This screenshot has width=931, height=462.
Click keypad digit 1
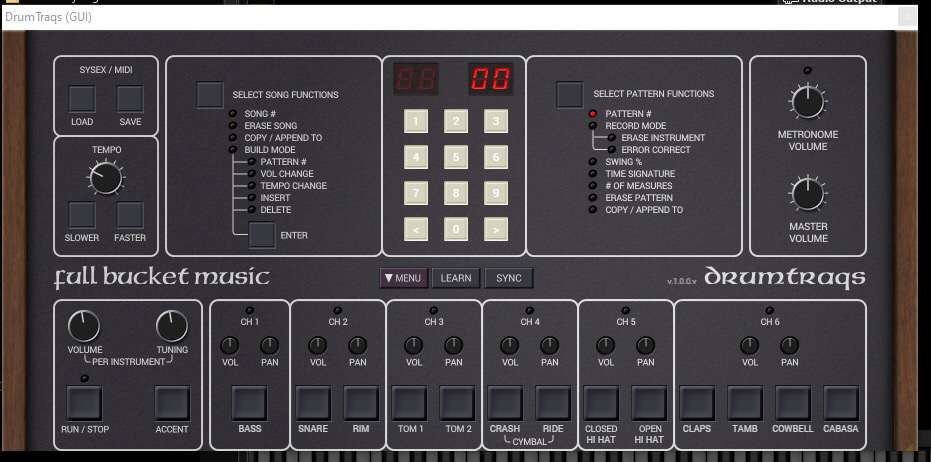pyautogui.click(x=416, y=121)
